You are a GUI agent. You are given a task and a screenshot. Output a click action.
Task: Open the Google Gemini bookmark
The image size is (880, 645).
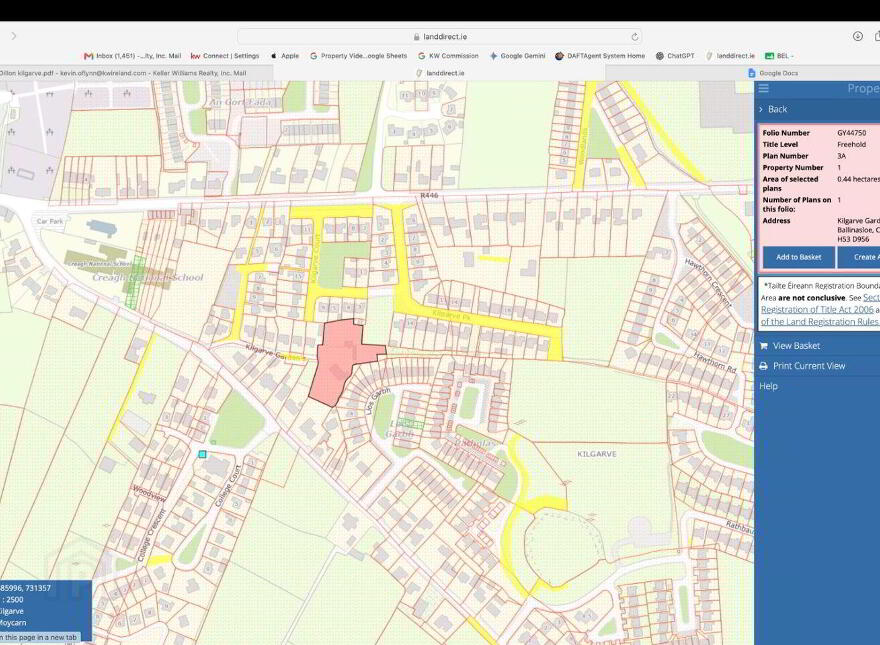[517, 56]
